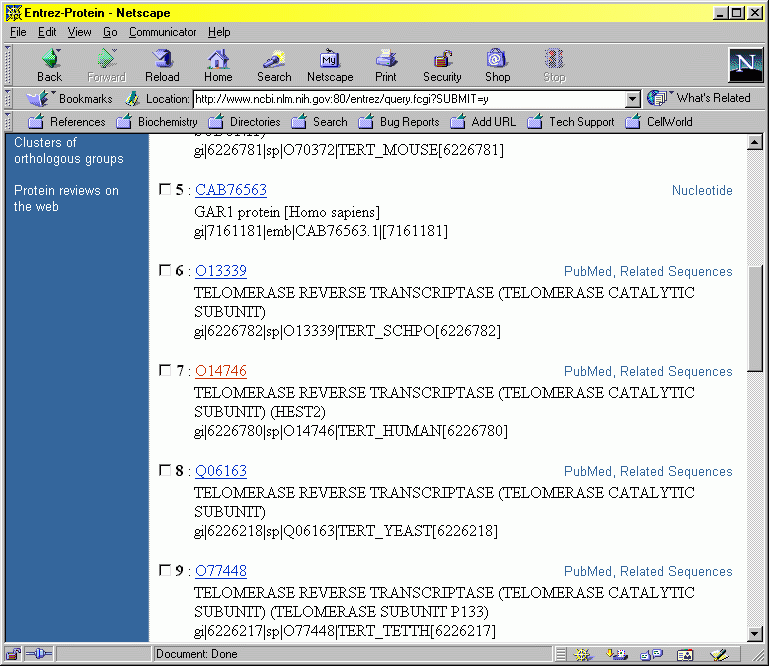Open the Security info icon
The height and width of the screenshot is (666, 769).
pyautogui.click(x=442, y=66)
